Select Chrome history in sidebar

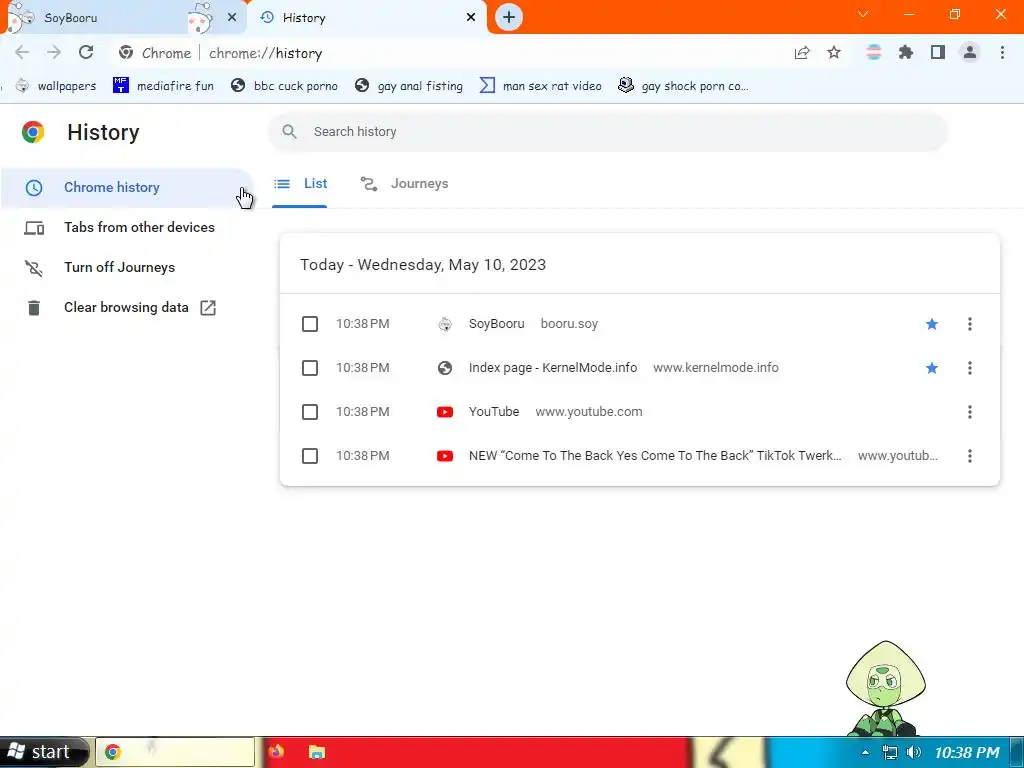point(127,187)
